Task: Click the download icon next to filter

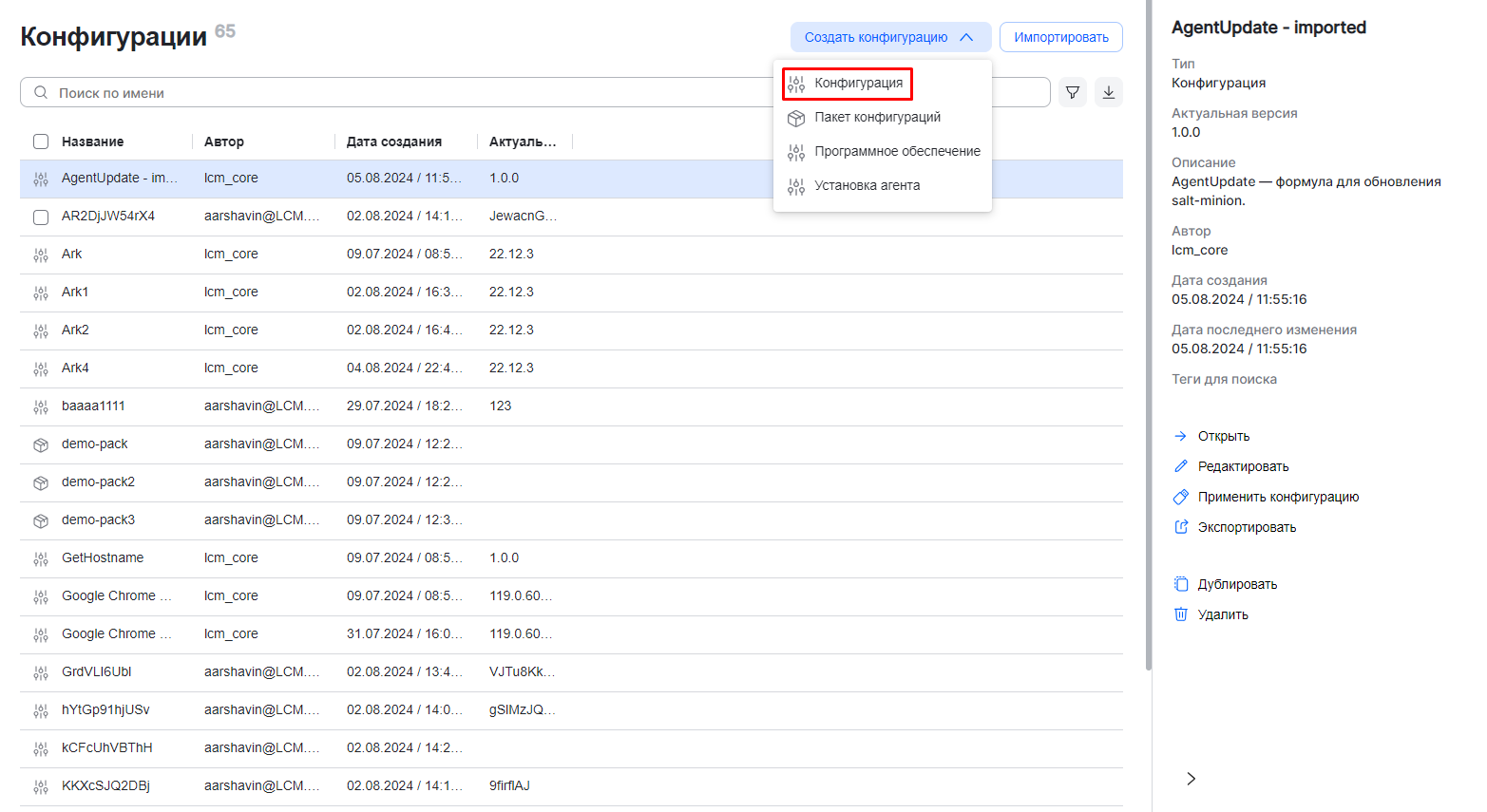Action: (x=1108, y=92)
